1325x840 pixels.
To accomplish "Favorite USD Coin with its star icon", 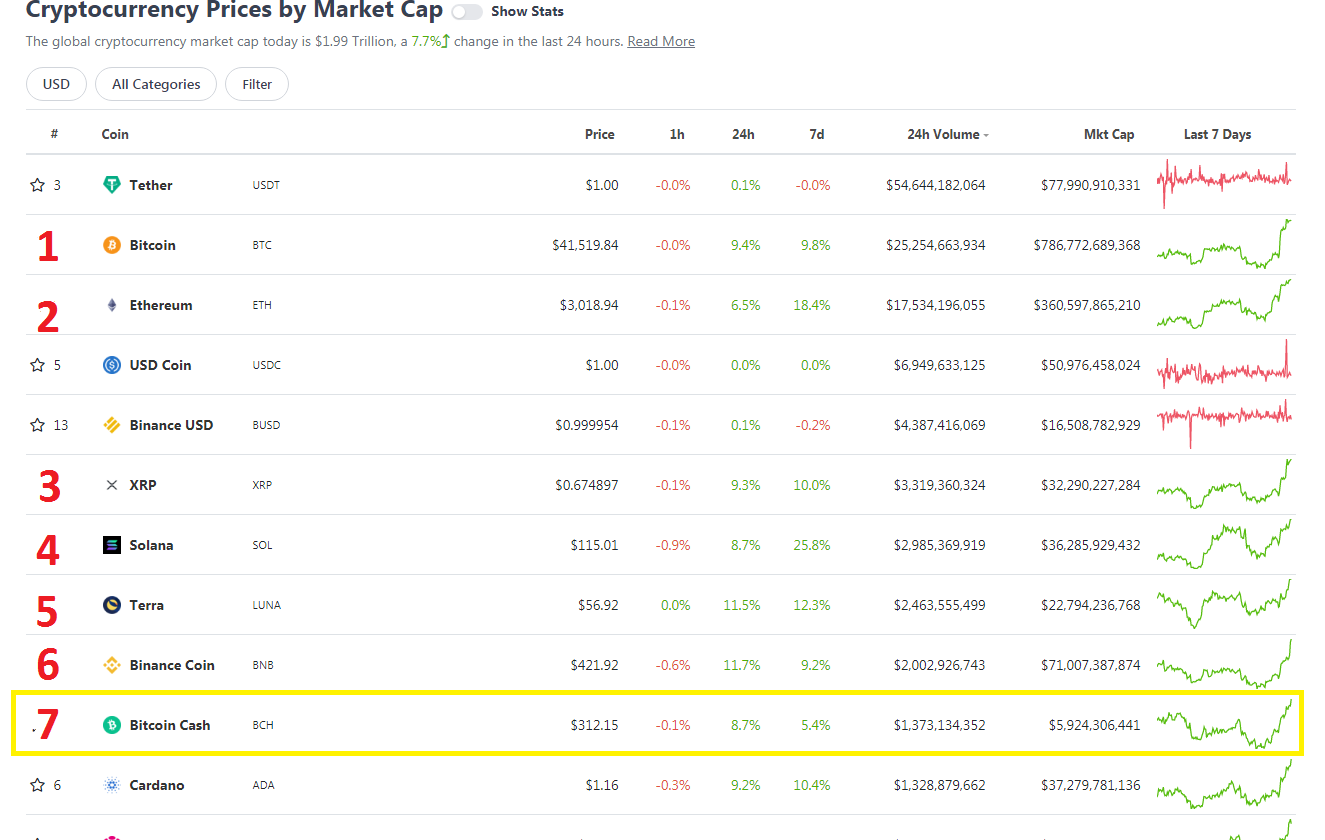I will pyautogui.click(x=38, y=365).
